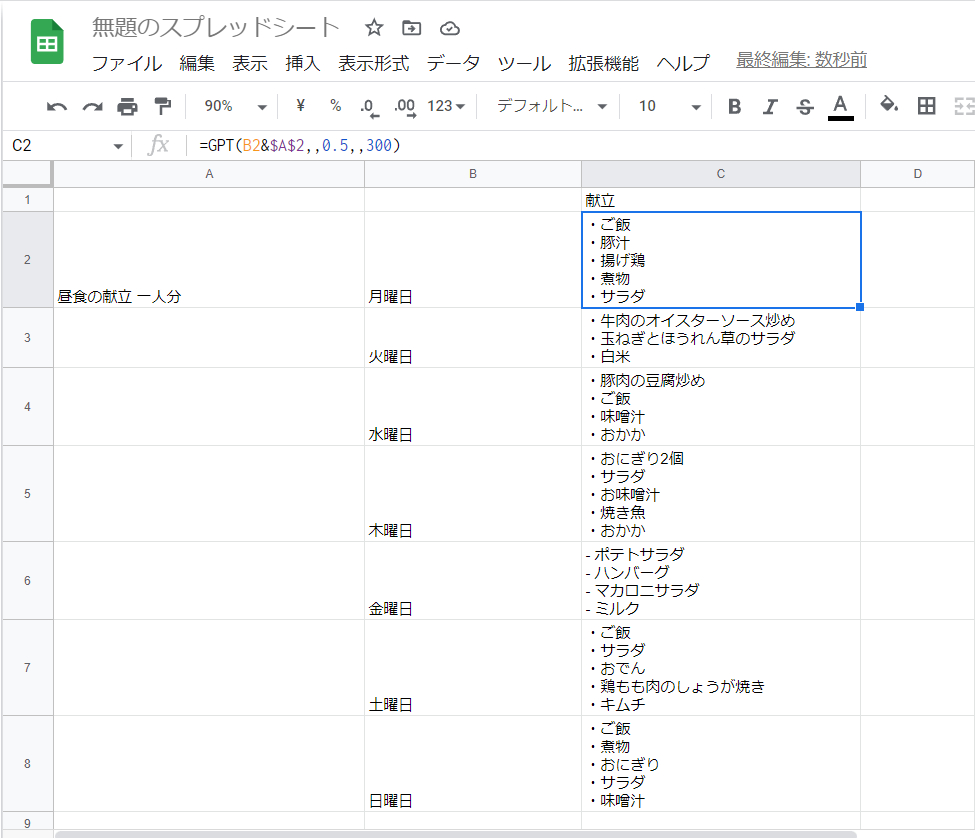Open the Google Sheets home icon
975x838 pixels.
47,42
